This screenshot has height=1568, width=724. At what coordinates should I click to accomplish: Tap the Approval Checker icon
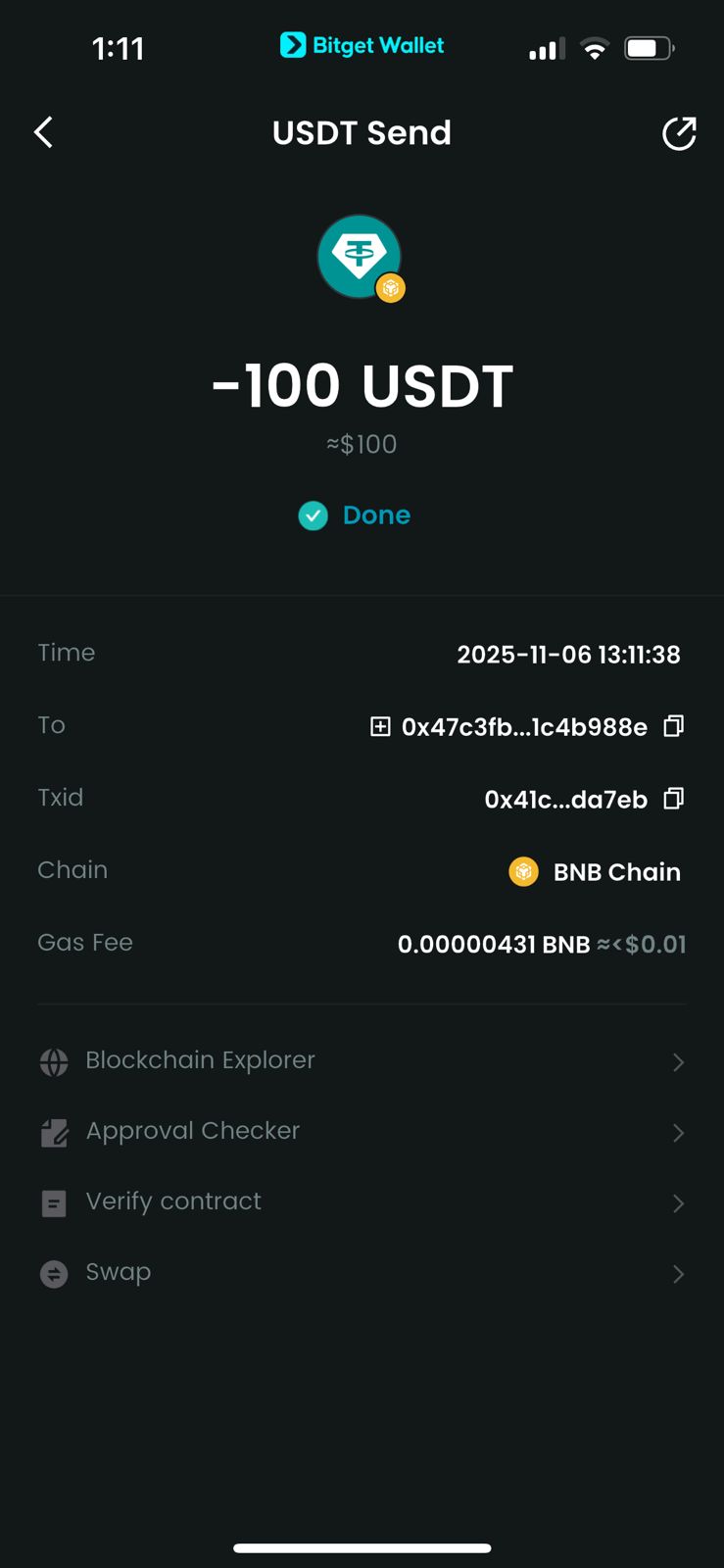point(54,1133)
